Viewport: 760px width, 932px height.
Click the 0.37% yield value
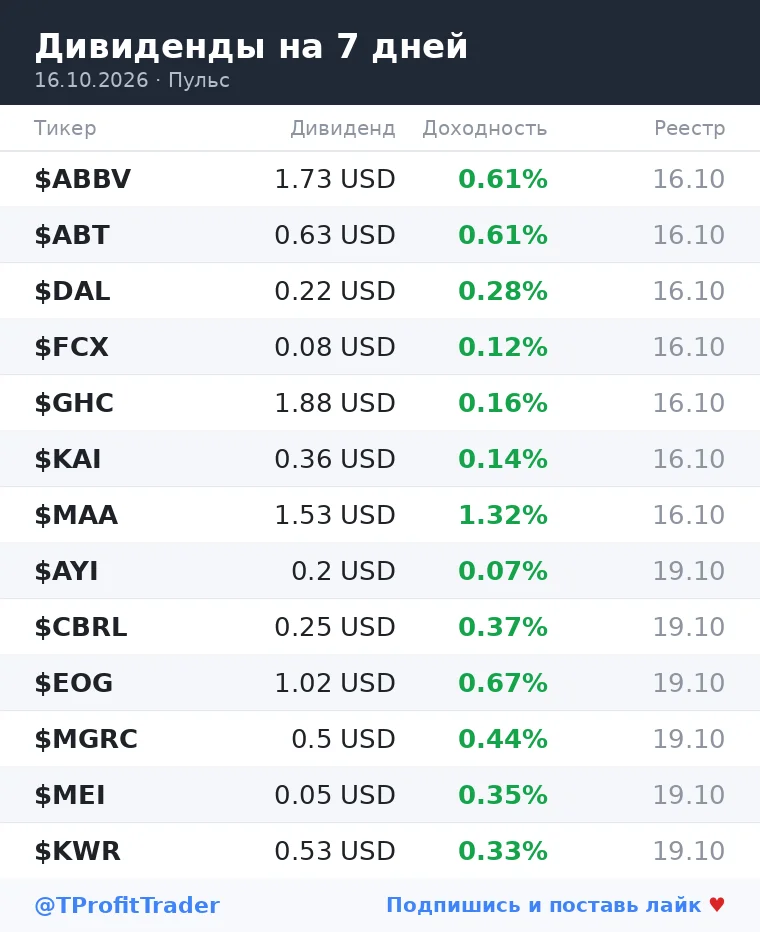coord(503,627)
